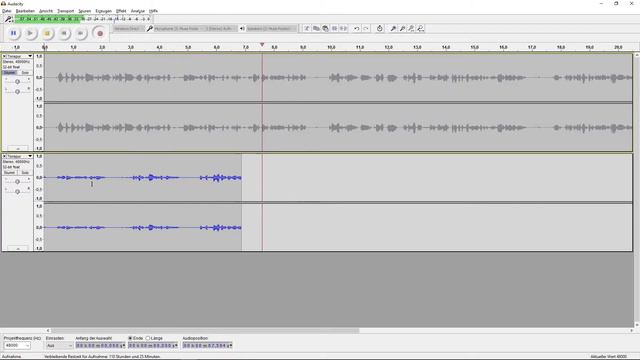Open the Transport menu
640x360 pixels.
tap(65, 11)
